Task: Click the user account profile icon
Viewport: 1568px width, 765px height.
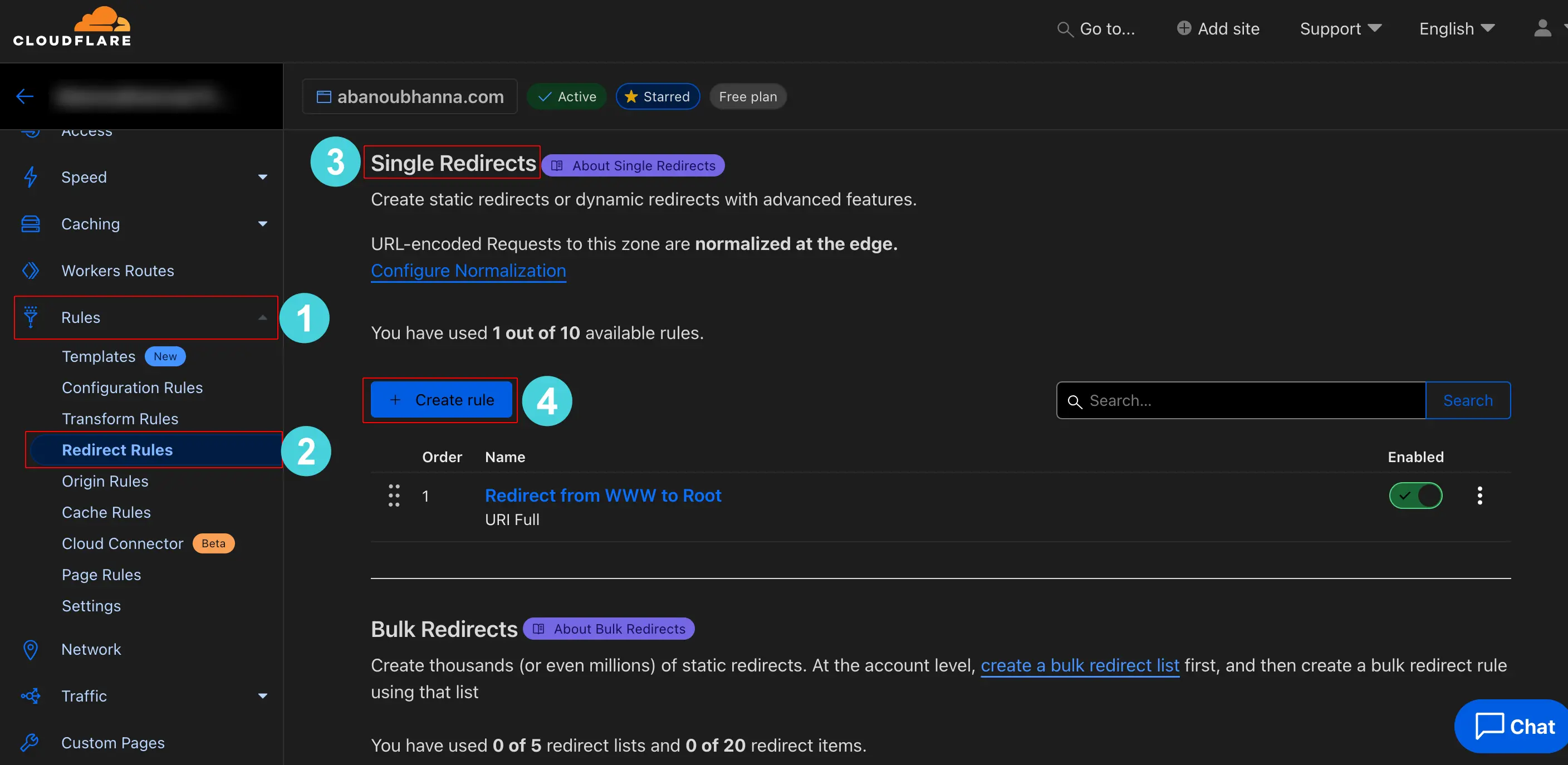Action: tap(1542, 28)
